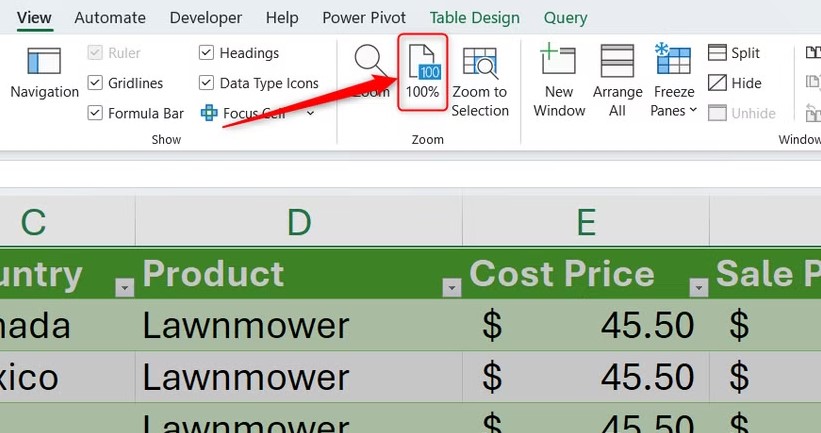The height and width of the screenshot is (433, 821).
Task: Click the formula bar input area
Action: pos(410,174)
